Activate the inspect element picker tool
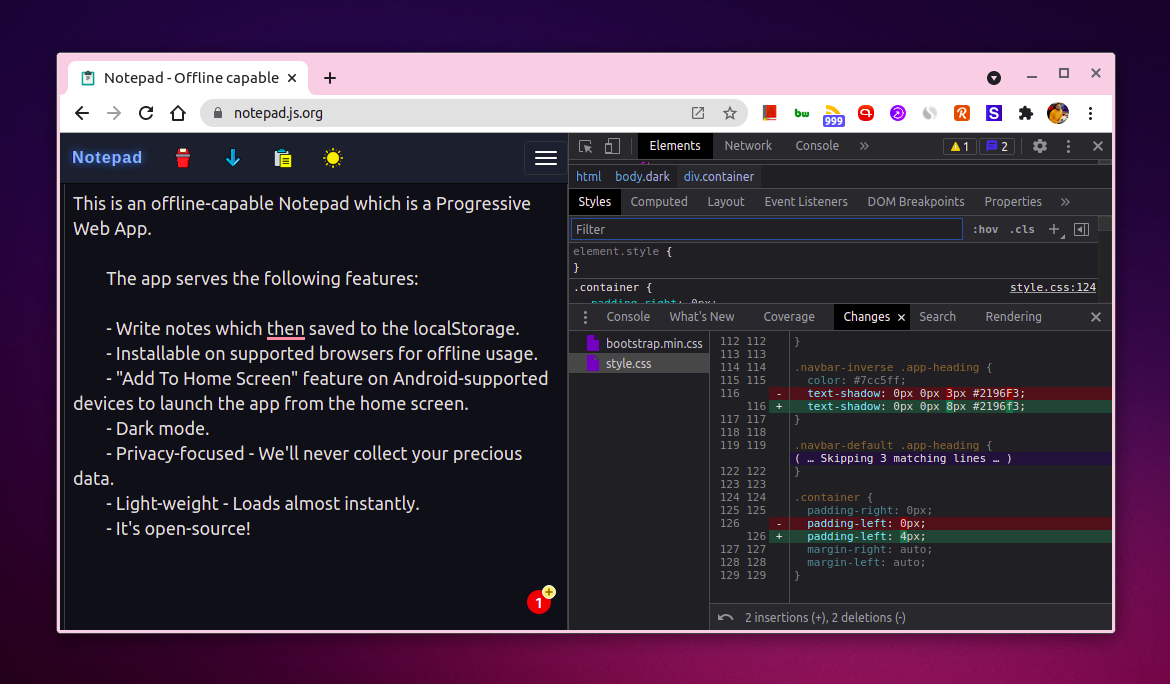The height and width of the screenshot is (684, 1170). (x=586, y=146)
